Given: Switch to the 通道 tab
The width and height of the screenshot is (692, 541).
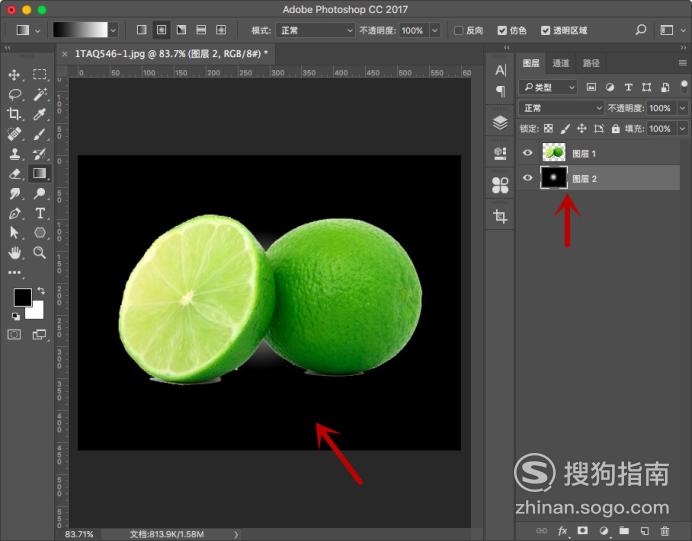Looking at the screenshot, I should [x=560, y=63].
